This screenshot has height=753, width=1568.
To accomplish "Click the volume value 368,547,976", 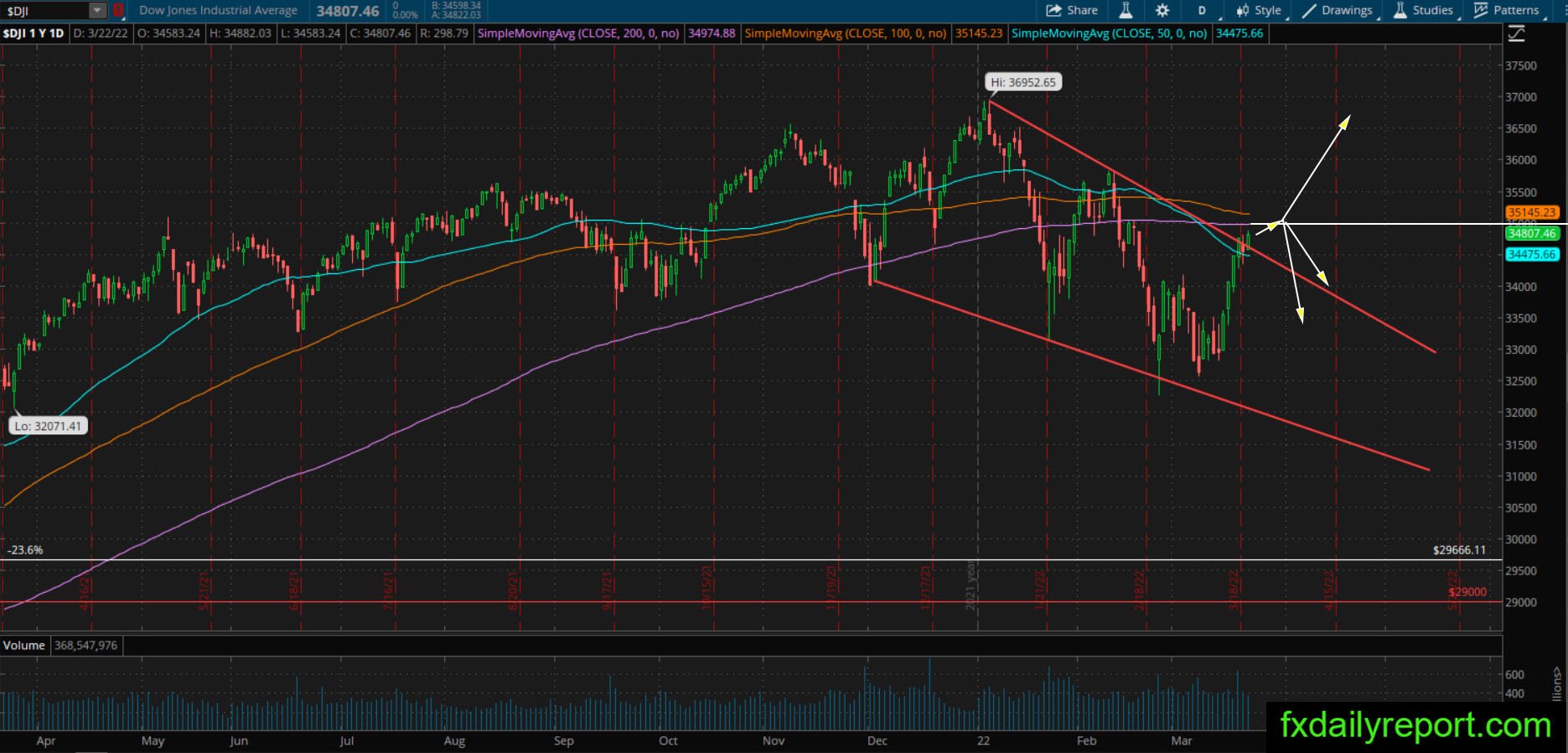I will click(x=86, y=645).
